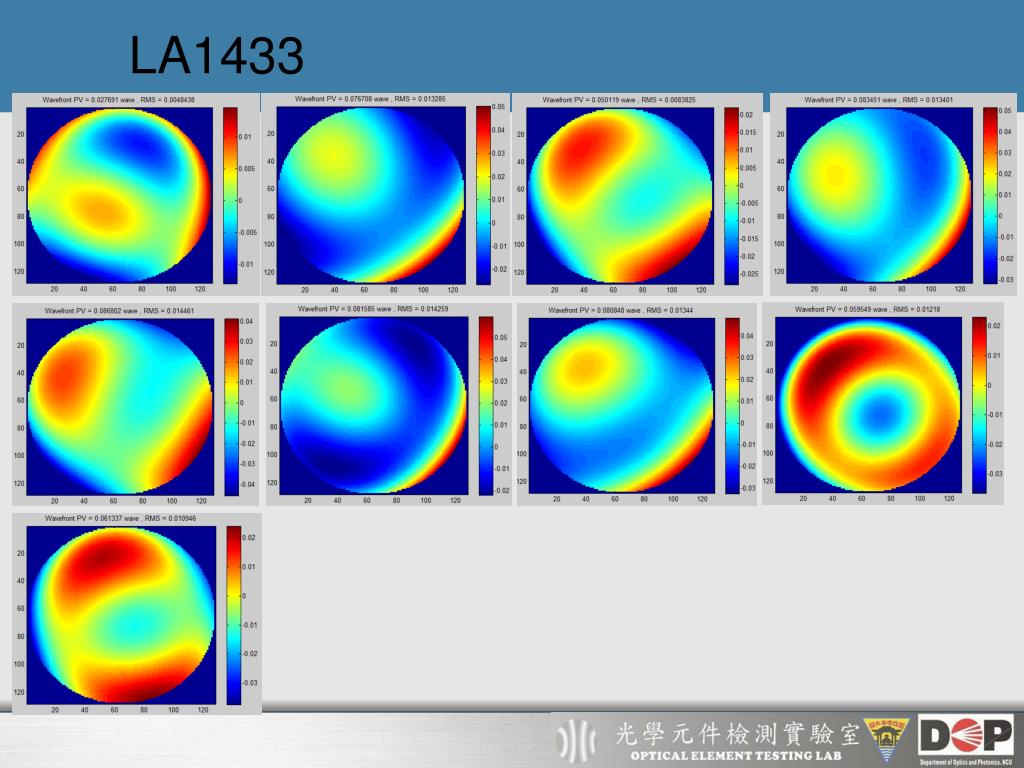
Task: Click 'OPTICAL ELEMENT TESTING LAB' footer text
Action: pos(736,756)
